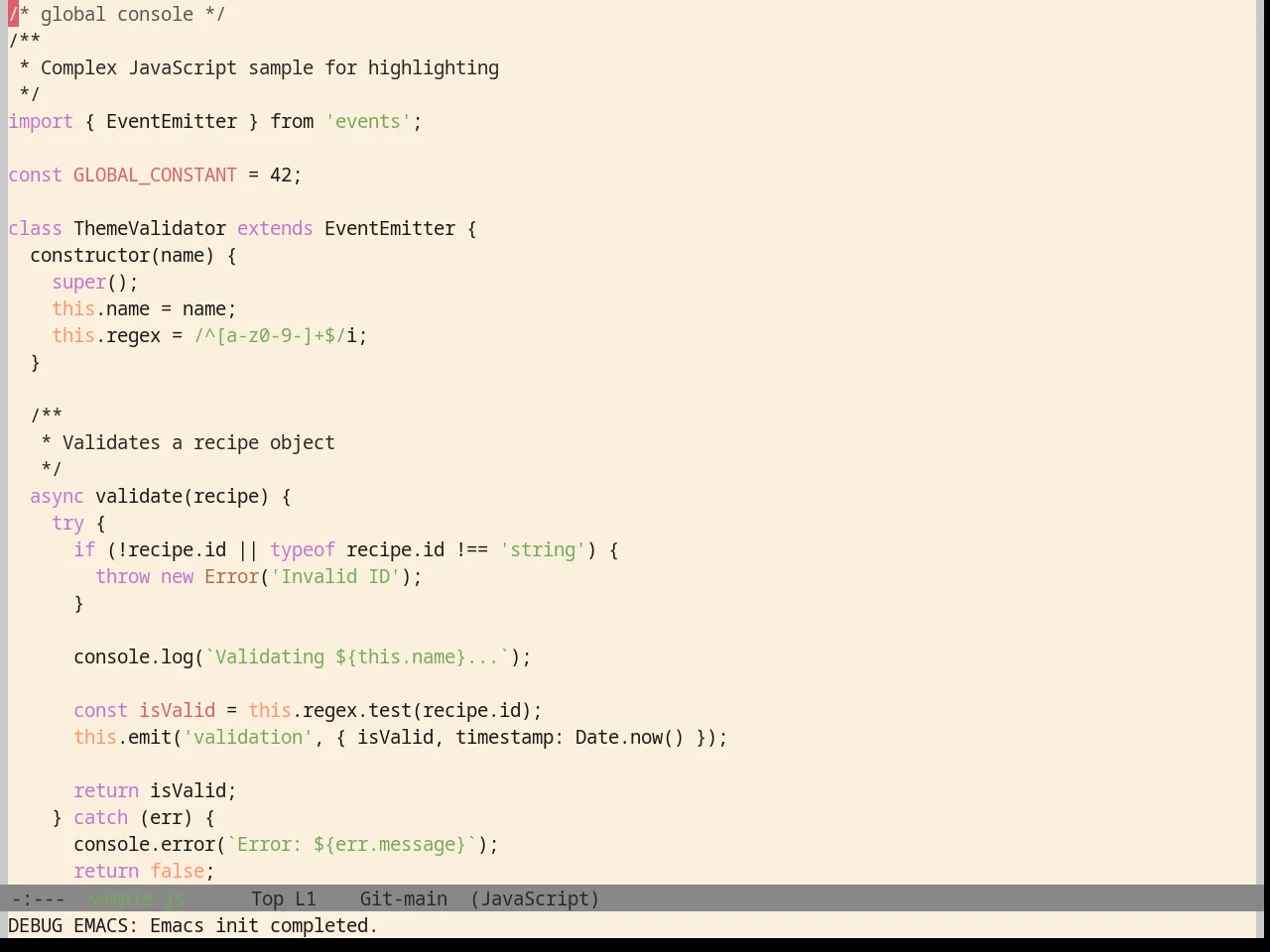Click 'validate(recipe)' method name
Viewport: 1270px width, 952px height.
tap(183, 497)
